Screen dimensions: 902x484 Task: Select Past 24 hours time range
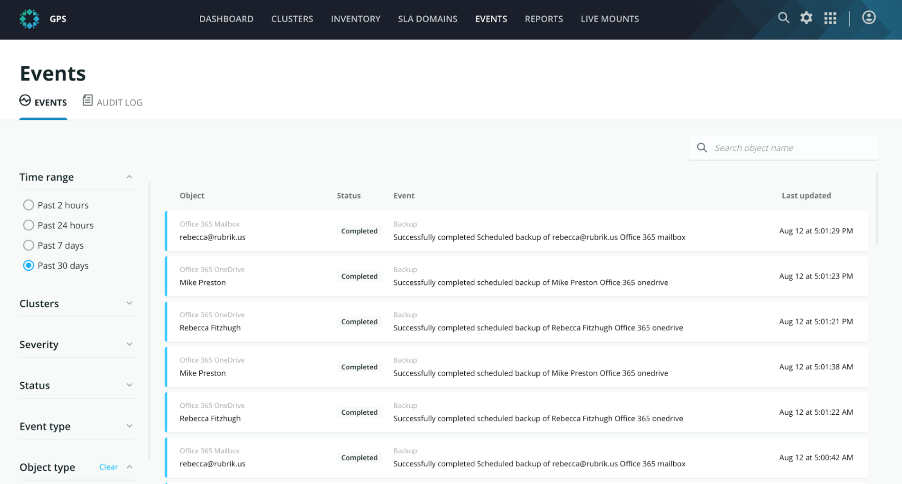(28, 225)
